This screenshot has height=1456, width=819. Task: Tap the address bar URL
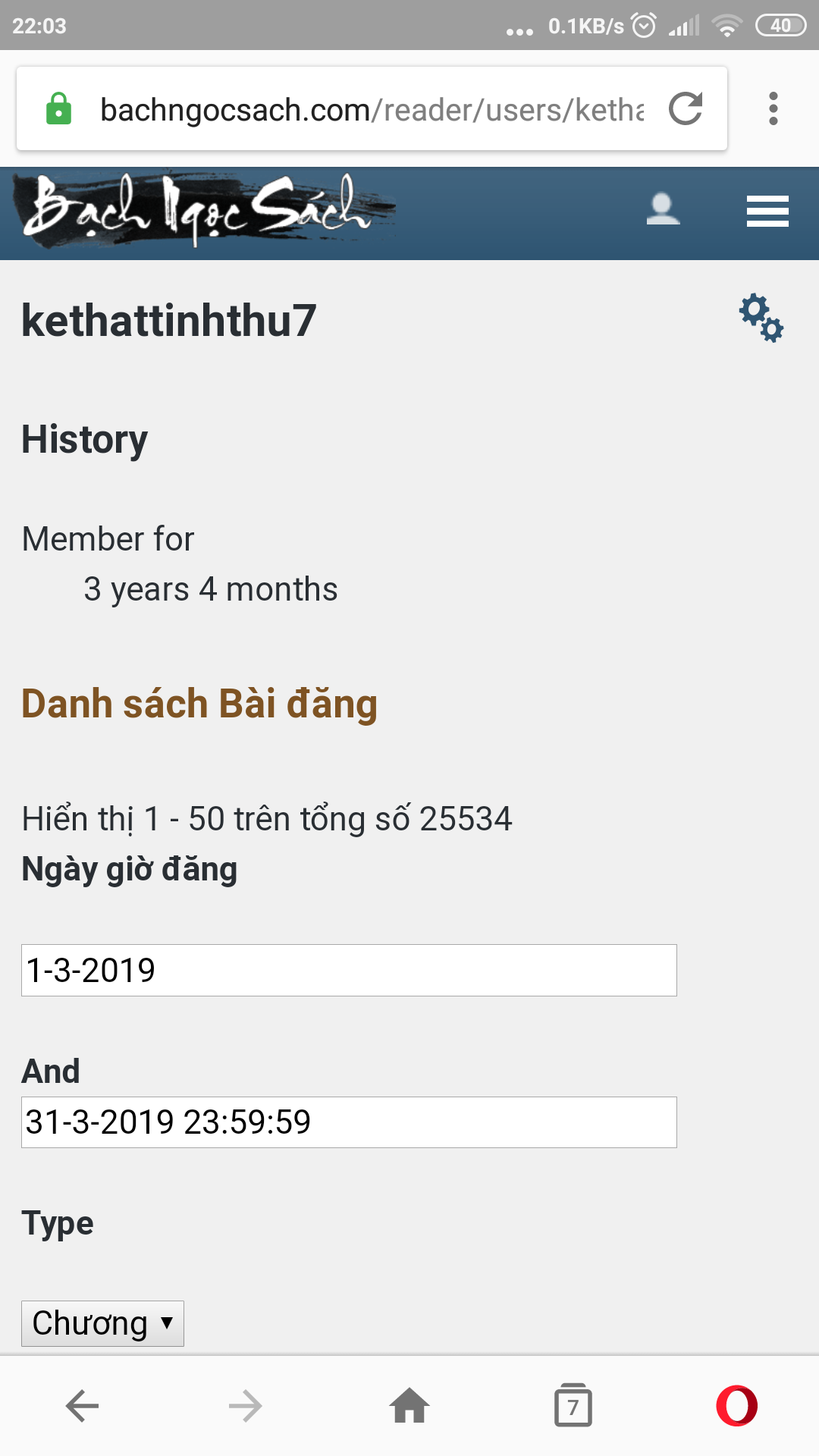point(372,108)
